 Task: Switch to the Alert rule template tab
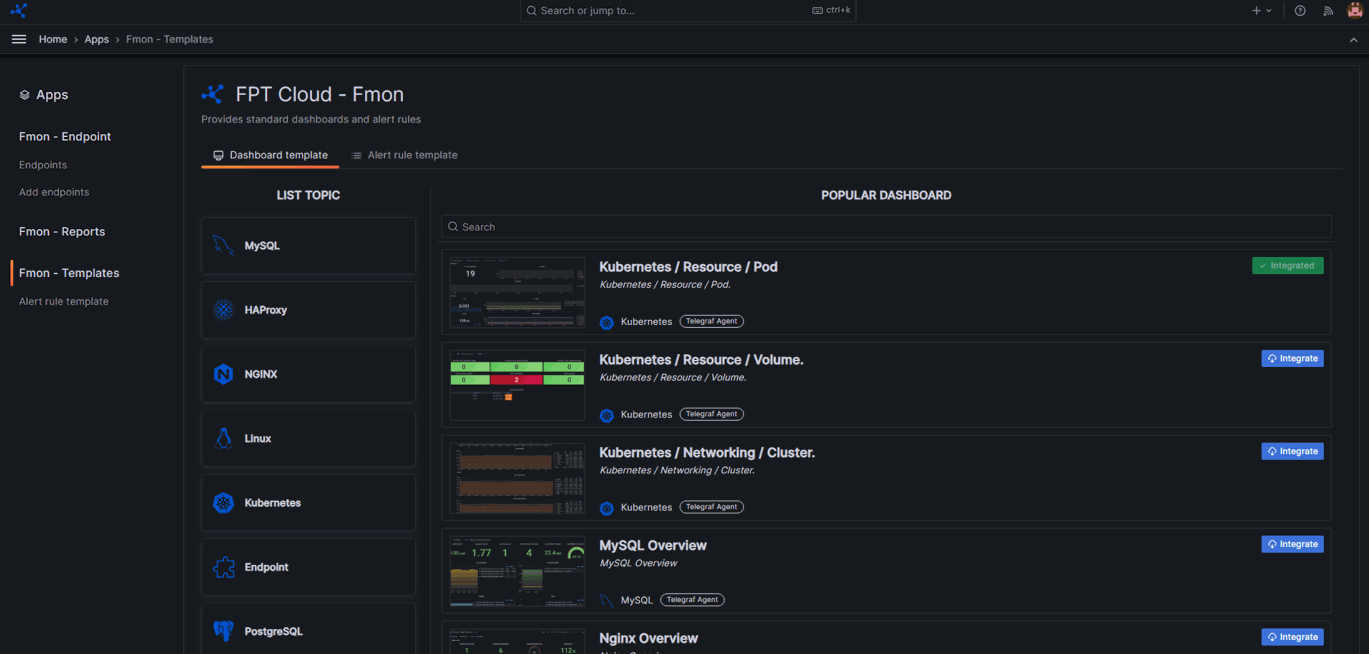404,155
